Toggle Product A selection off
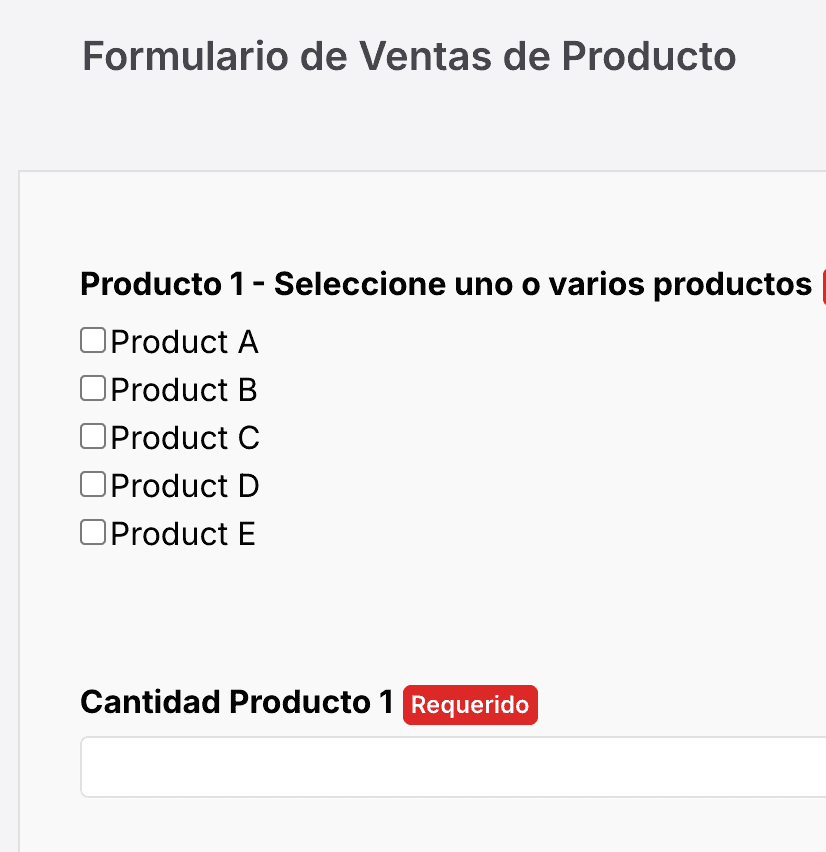Viewport: 826px width, 852px height. click(92, 340)
